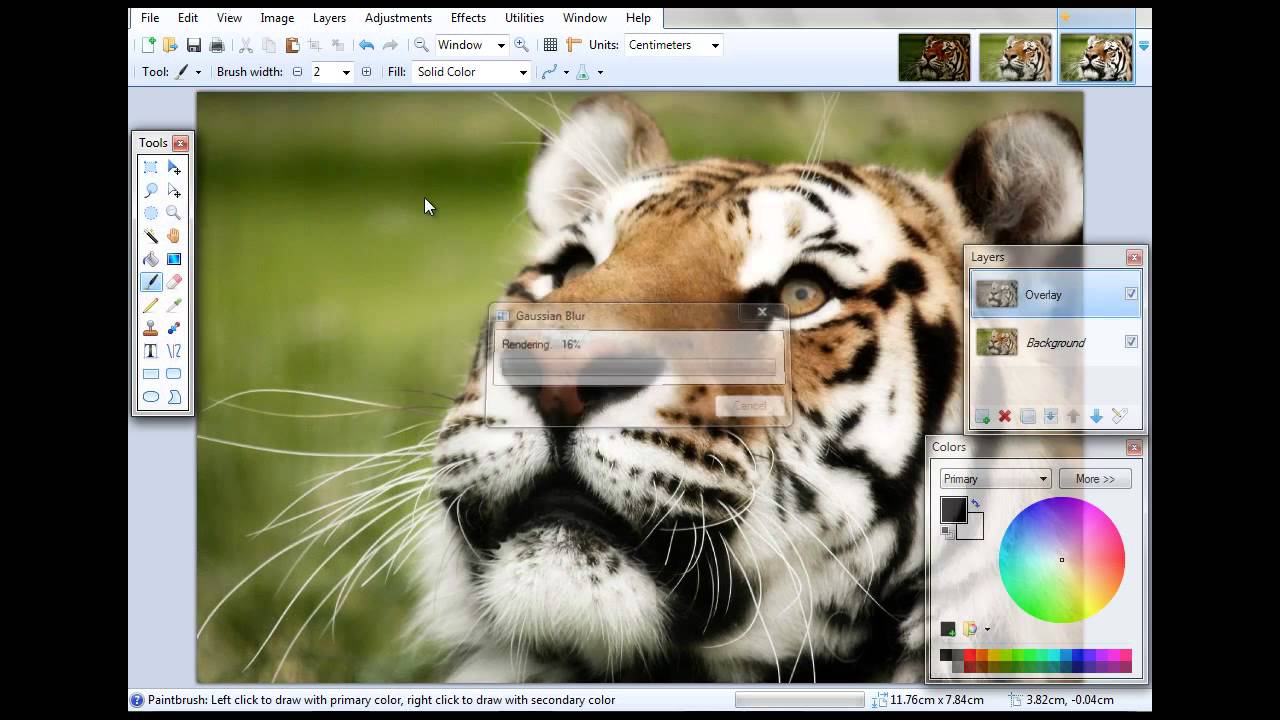Select the Ellipse Select tool
Image resolution: width=1280 pixels, height=720 pixels.
point(150,213)
